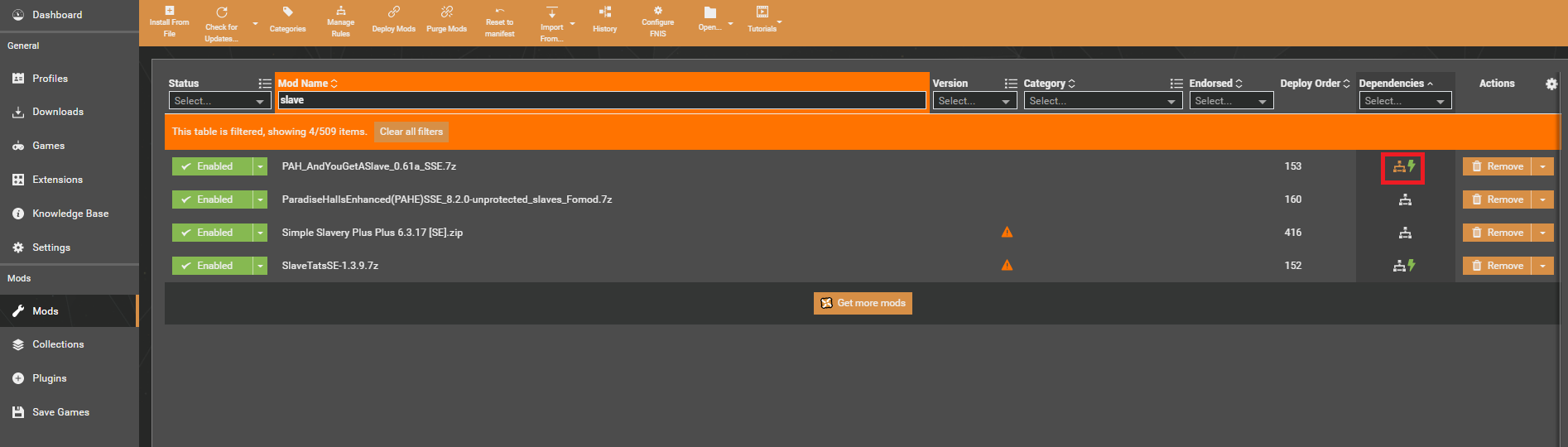Viewport: 1568px width, 447px height.
Task: Open Dependencies filter select dropdown
Action: click(1405, 101)
